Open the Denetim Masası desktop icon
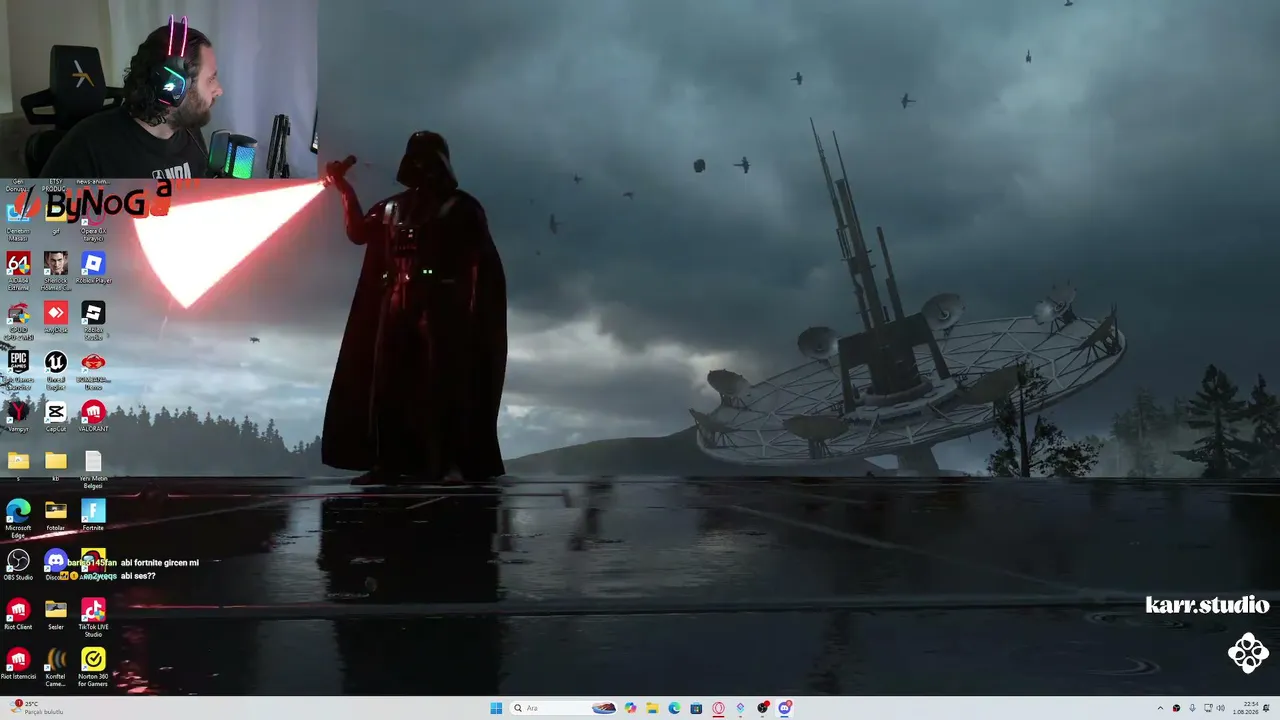 pyautogui.click(x=18, y=222)
